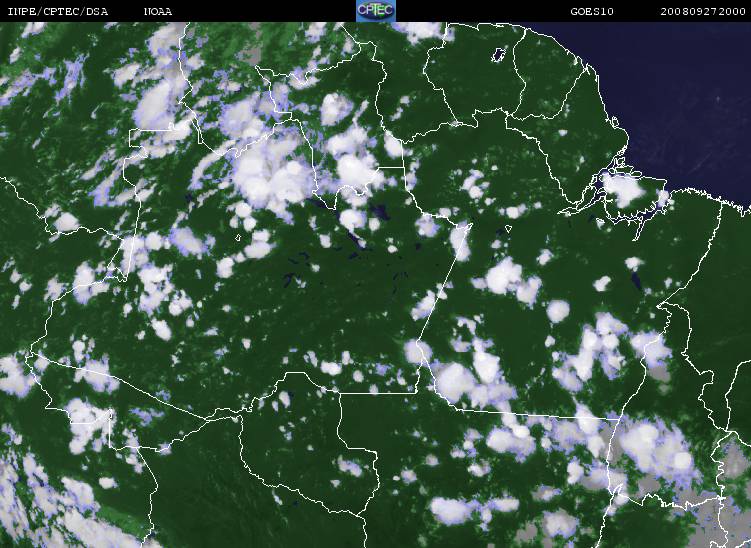This screenshot has width=751, height=548.
Task: Click the GOES10 satellite label
Action: coord(588,11)
